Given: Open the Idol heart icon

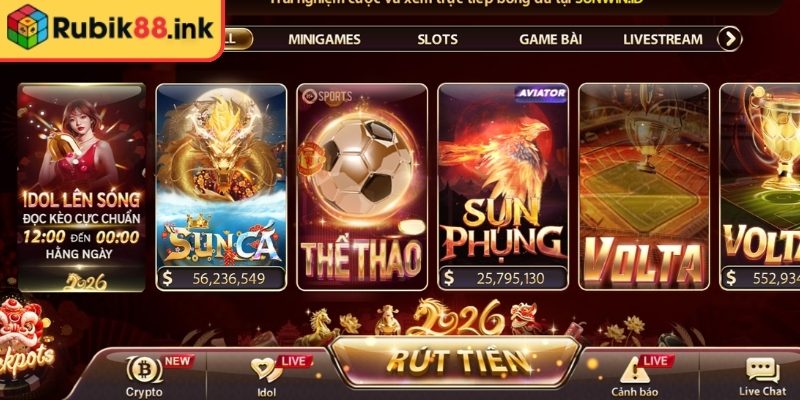Looking at the screenshot, I should (x=266, y=369).
